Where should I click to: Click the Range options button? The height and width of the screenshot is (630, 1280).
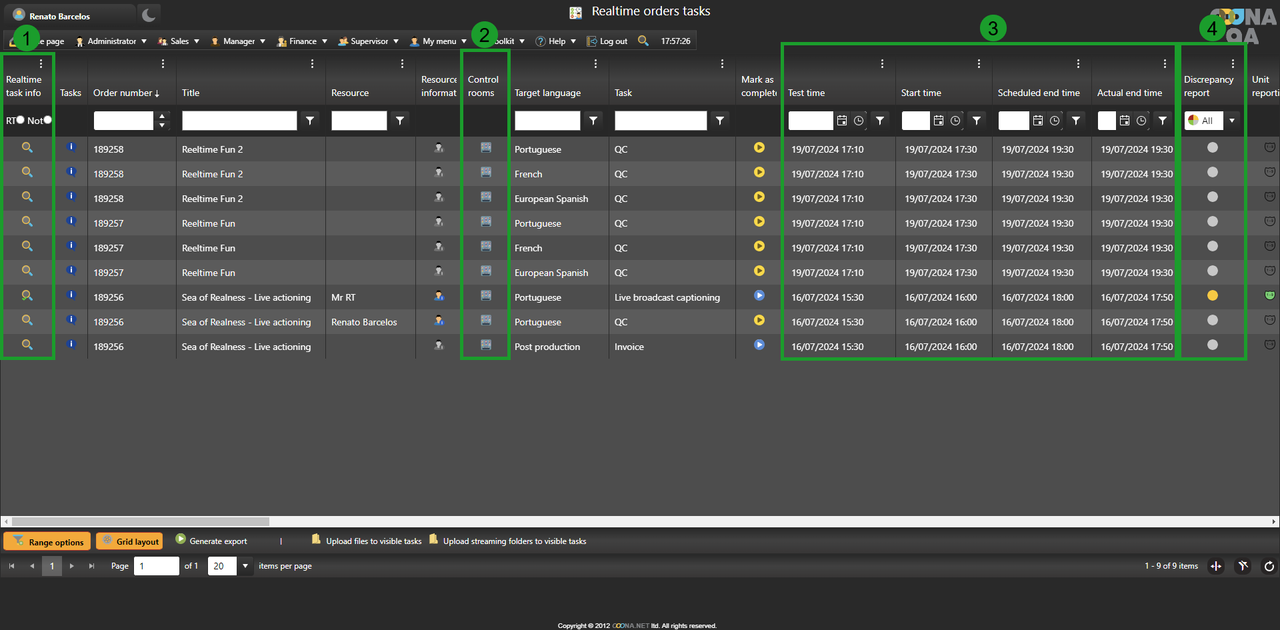(47, 541)
